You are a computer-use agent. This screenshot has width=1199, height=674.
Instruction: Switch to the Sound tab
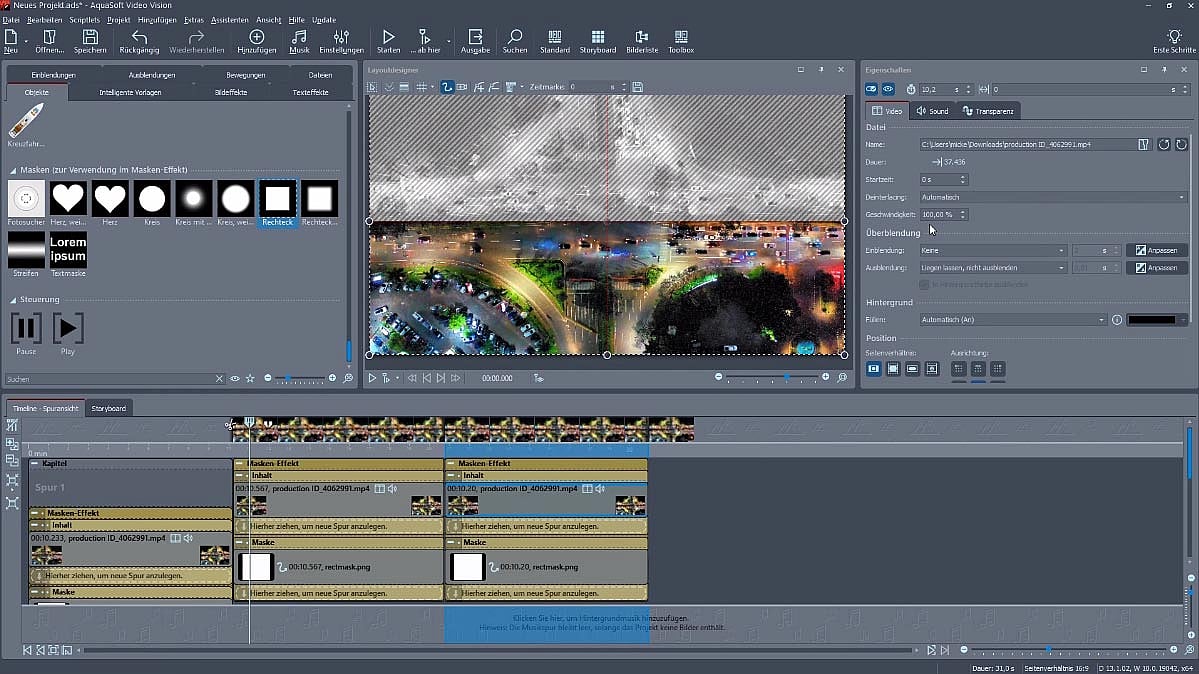pyautogui.click(x=932, y=111)
